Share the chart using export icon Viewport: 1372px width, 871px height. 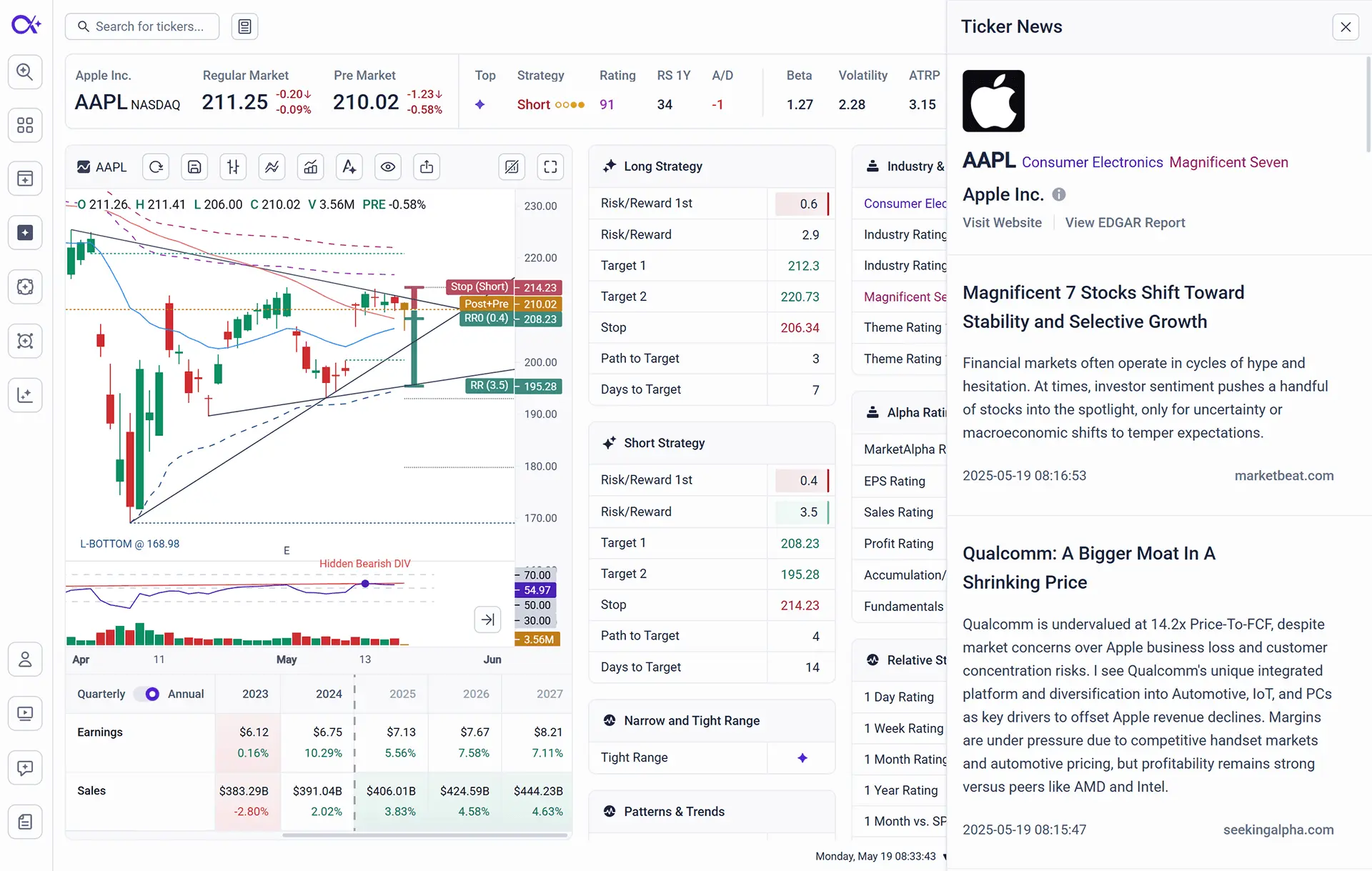(426, 166)
